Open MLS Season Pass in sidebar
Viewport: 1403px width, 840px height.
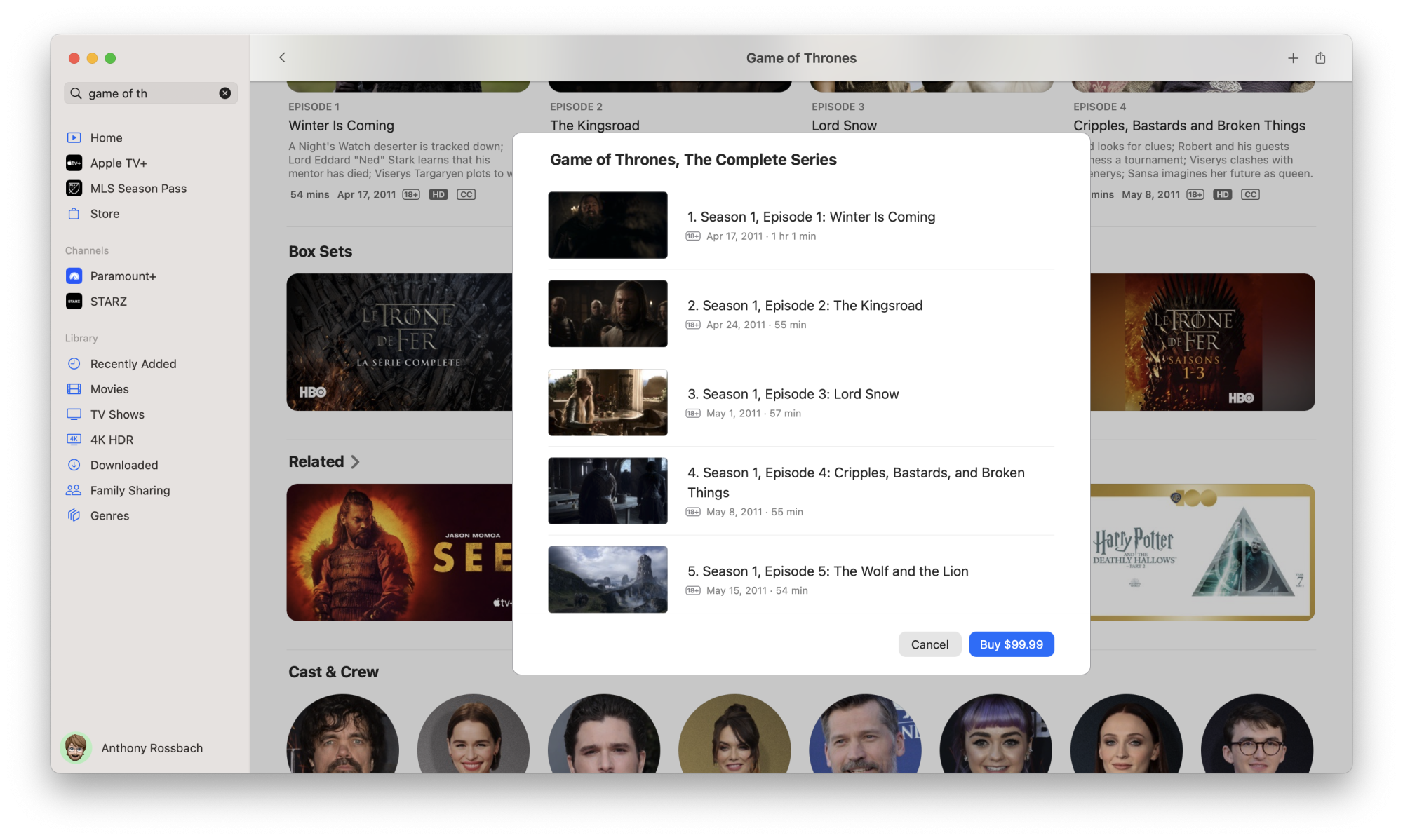click(137, 189)
